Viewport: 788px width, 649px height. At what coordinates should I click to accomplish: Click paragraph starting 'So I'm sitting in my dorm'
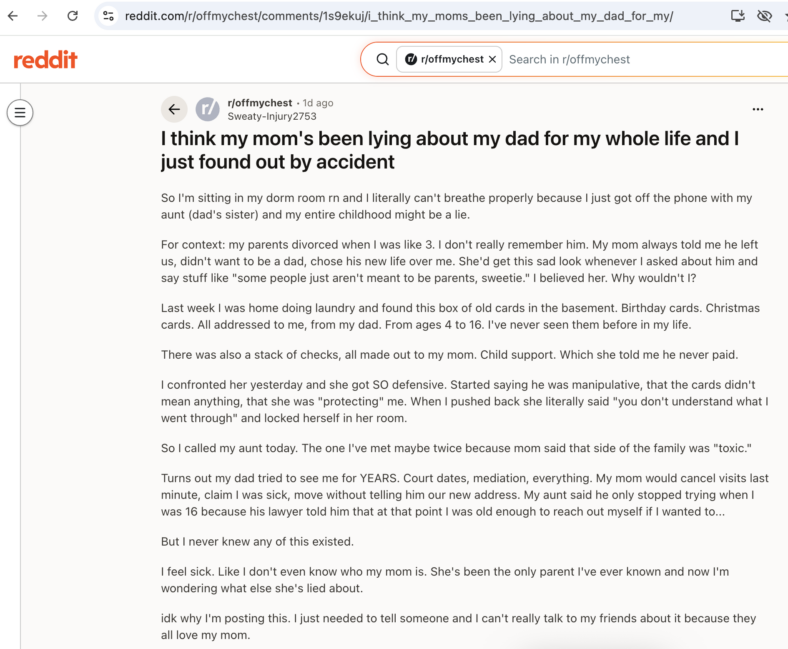point(456,206)
